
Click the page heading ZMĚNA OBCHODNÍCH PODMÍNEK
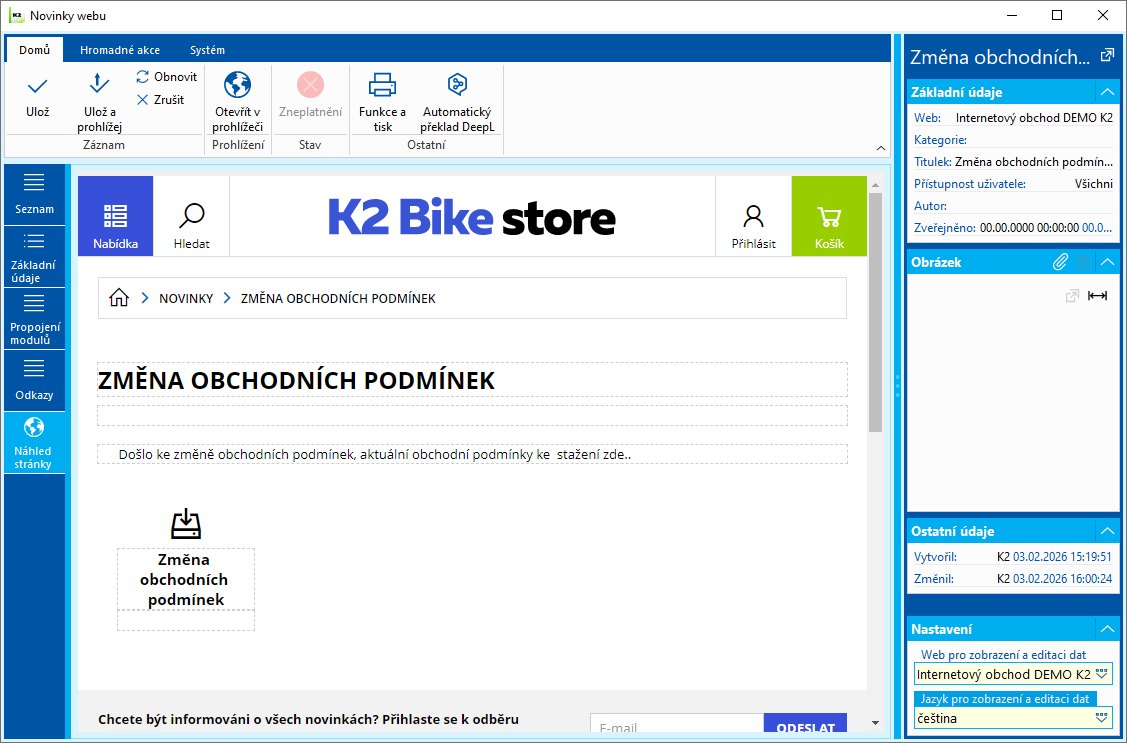pos(296,380)
